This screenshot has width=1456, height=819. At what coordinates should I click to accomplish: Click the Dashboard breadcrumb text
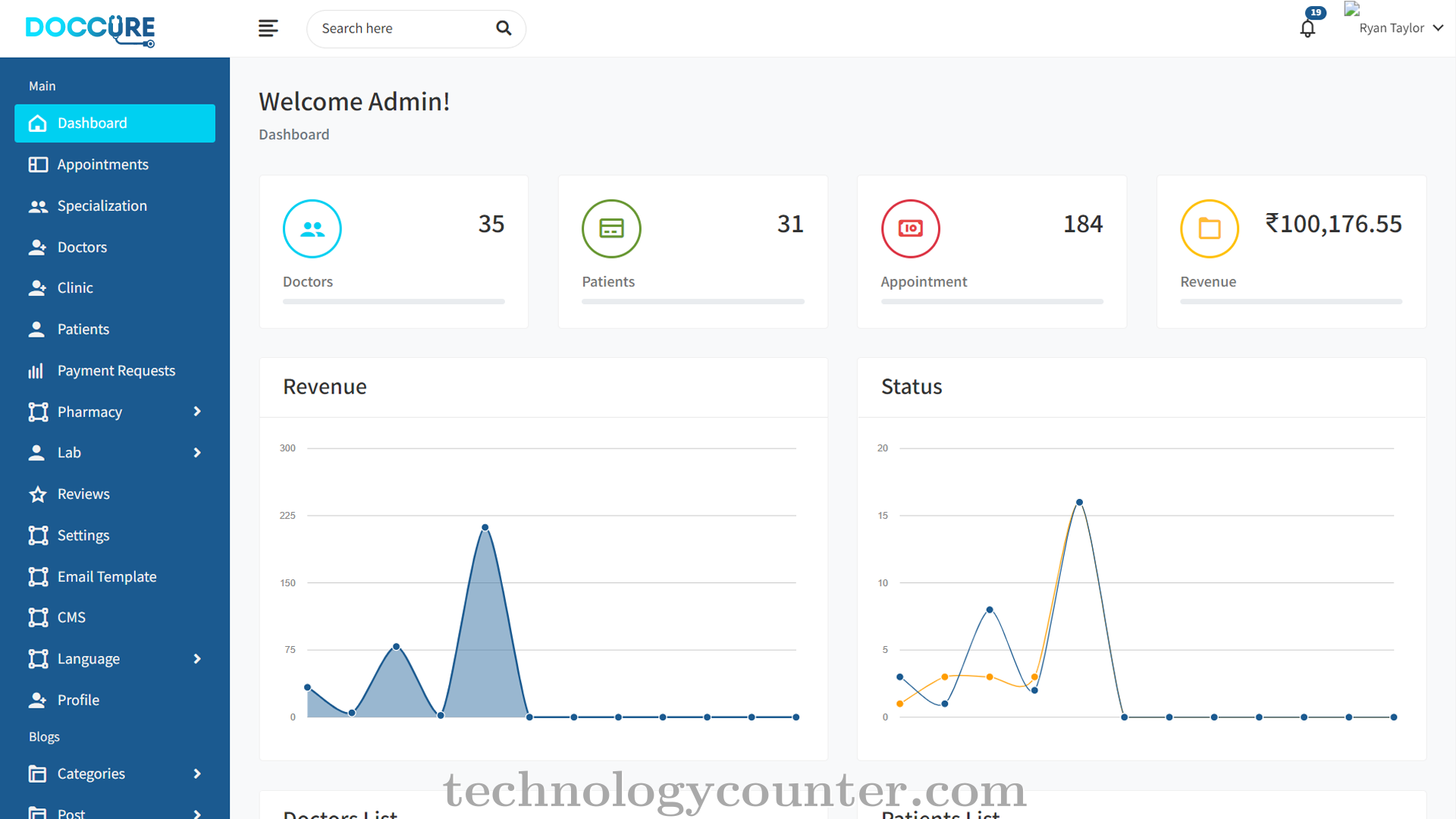click(293, 135)
